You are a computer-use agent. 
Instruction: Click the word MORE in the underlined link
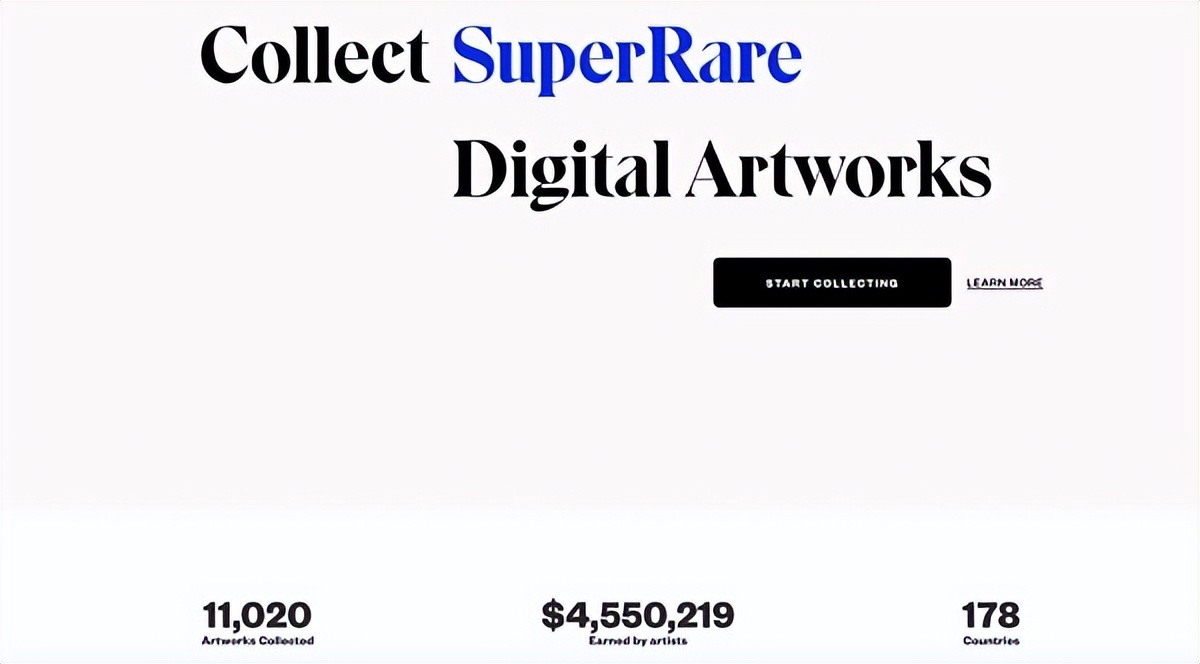1025,283
